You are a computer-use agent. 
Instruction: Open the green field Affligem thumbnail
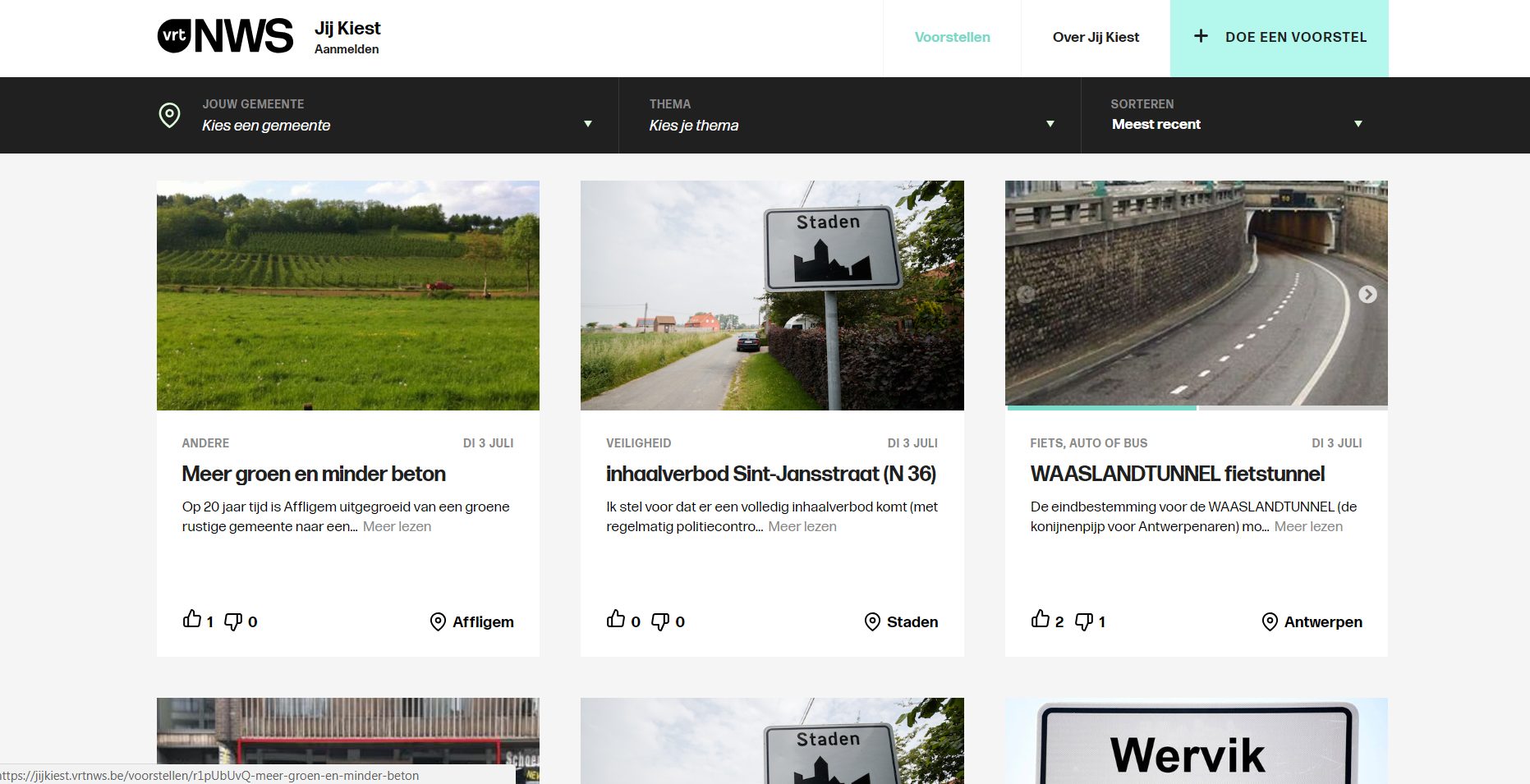348,296
